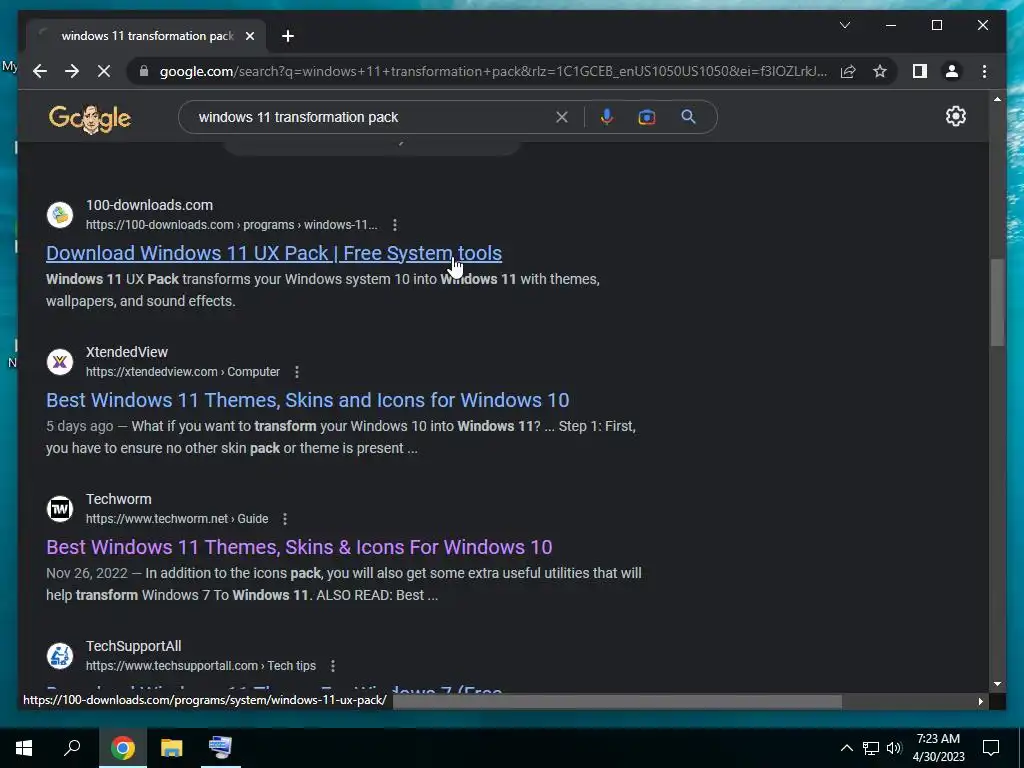The image size is (1024, 768).
Task: Open XtendedView Best Windows 11 Themes link
Action: tap(308, 400)
